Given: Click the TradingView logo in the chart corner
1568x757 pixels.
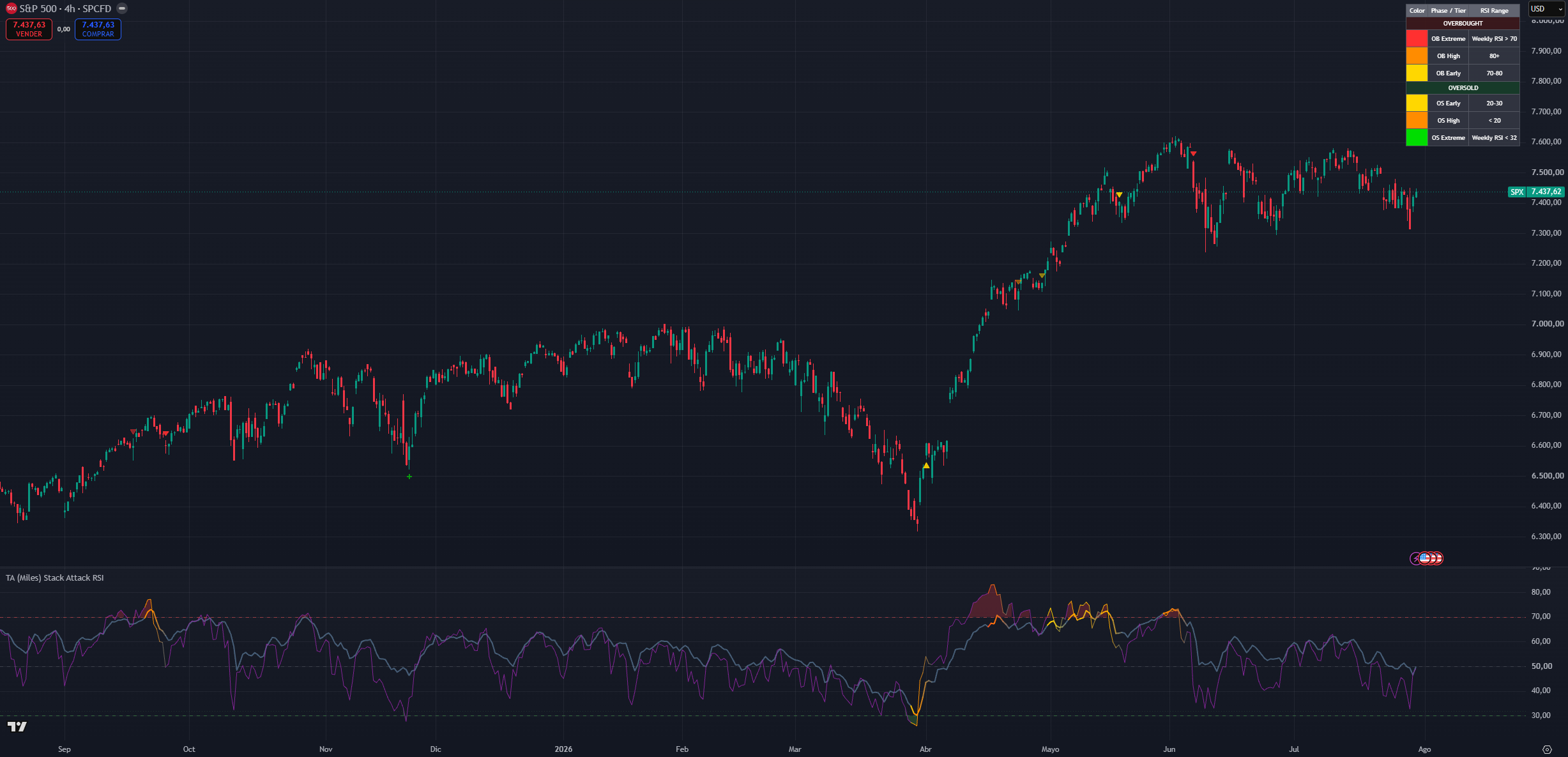Looking at the screenshot, I should (x=17, y=726).
